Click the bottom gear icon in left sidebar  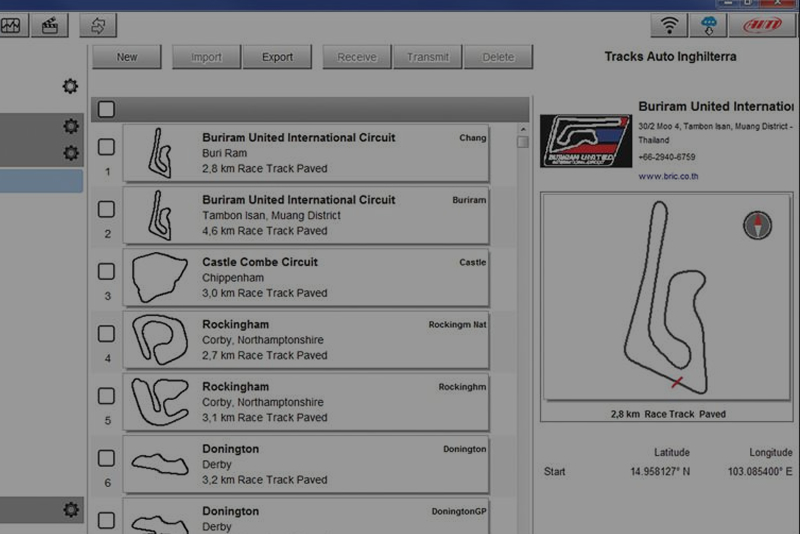point(70,510)
